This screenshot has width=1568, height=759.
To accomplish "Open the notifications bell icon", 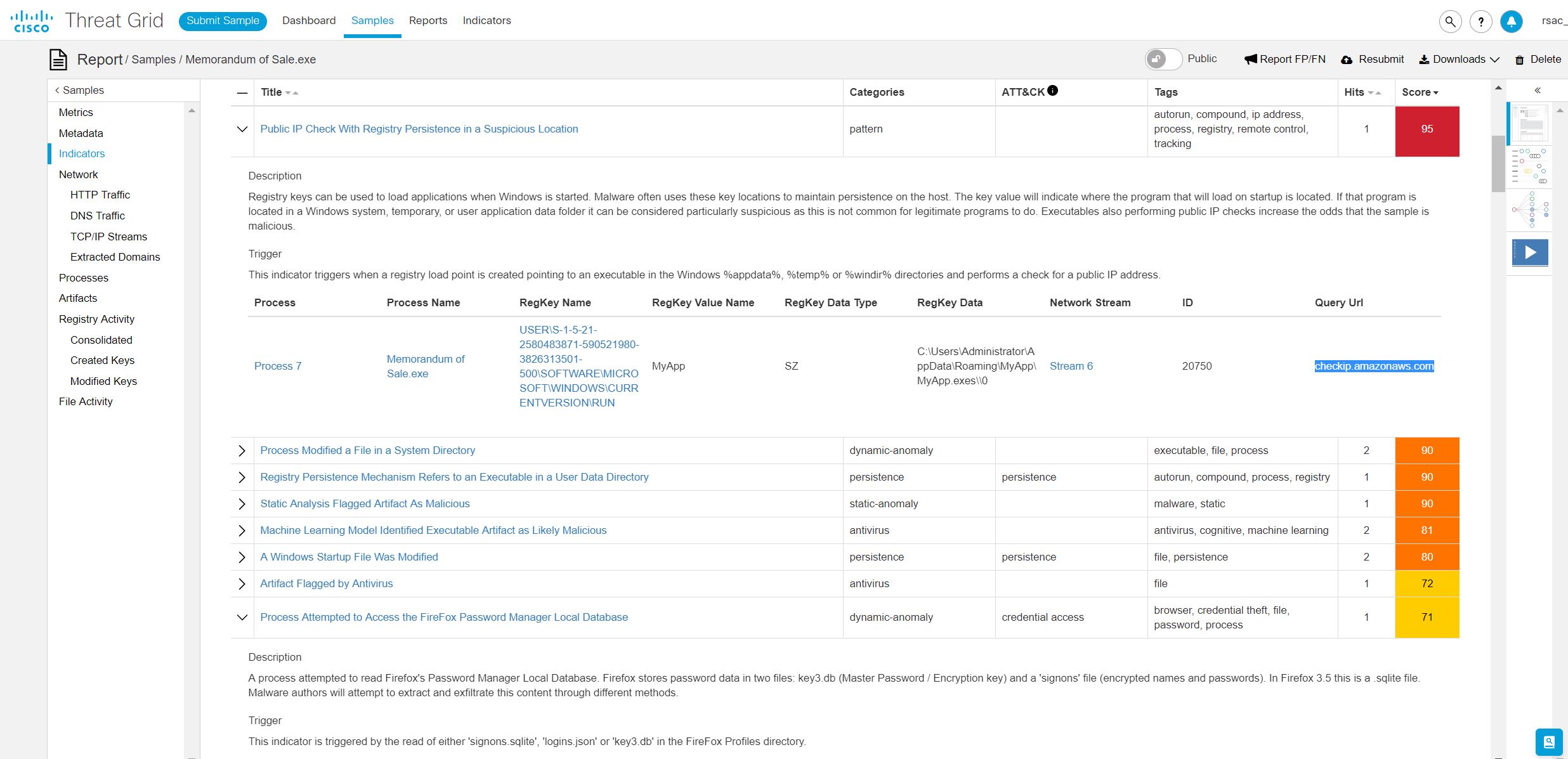I will pos(1511,21).
